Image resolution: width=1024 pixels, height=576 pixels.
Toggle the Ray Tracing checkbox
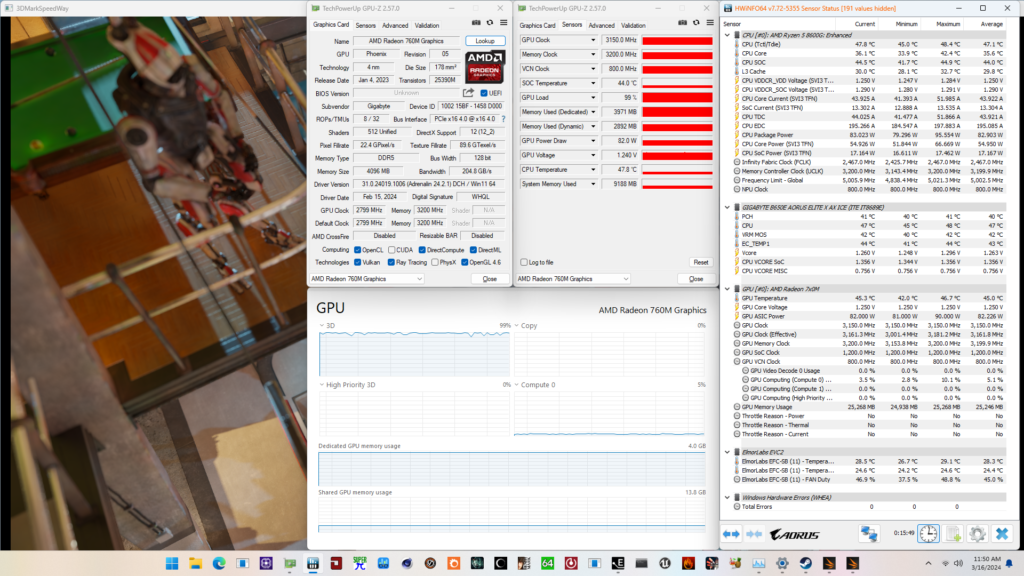point(391,263)
